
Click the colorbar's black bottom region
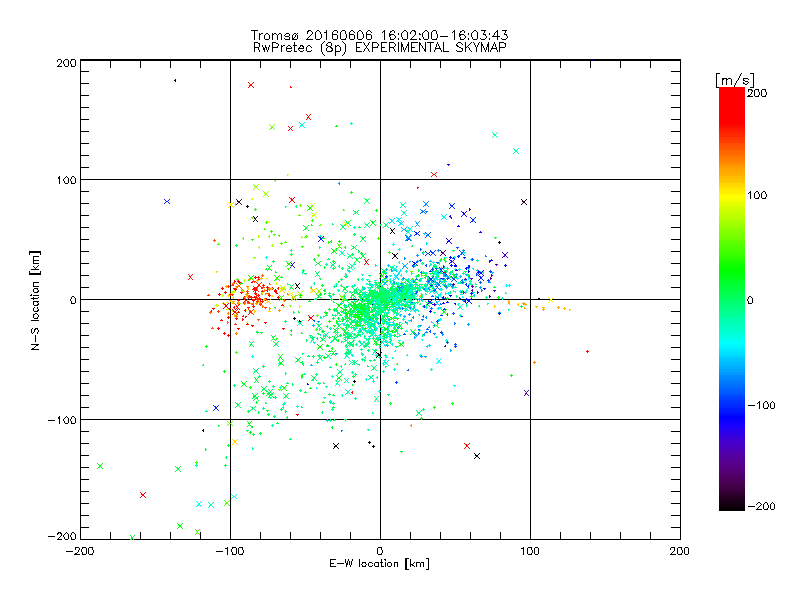(x=732, y=502)
